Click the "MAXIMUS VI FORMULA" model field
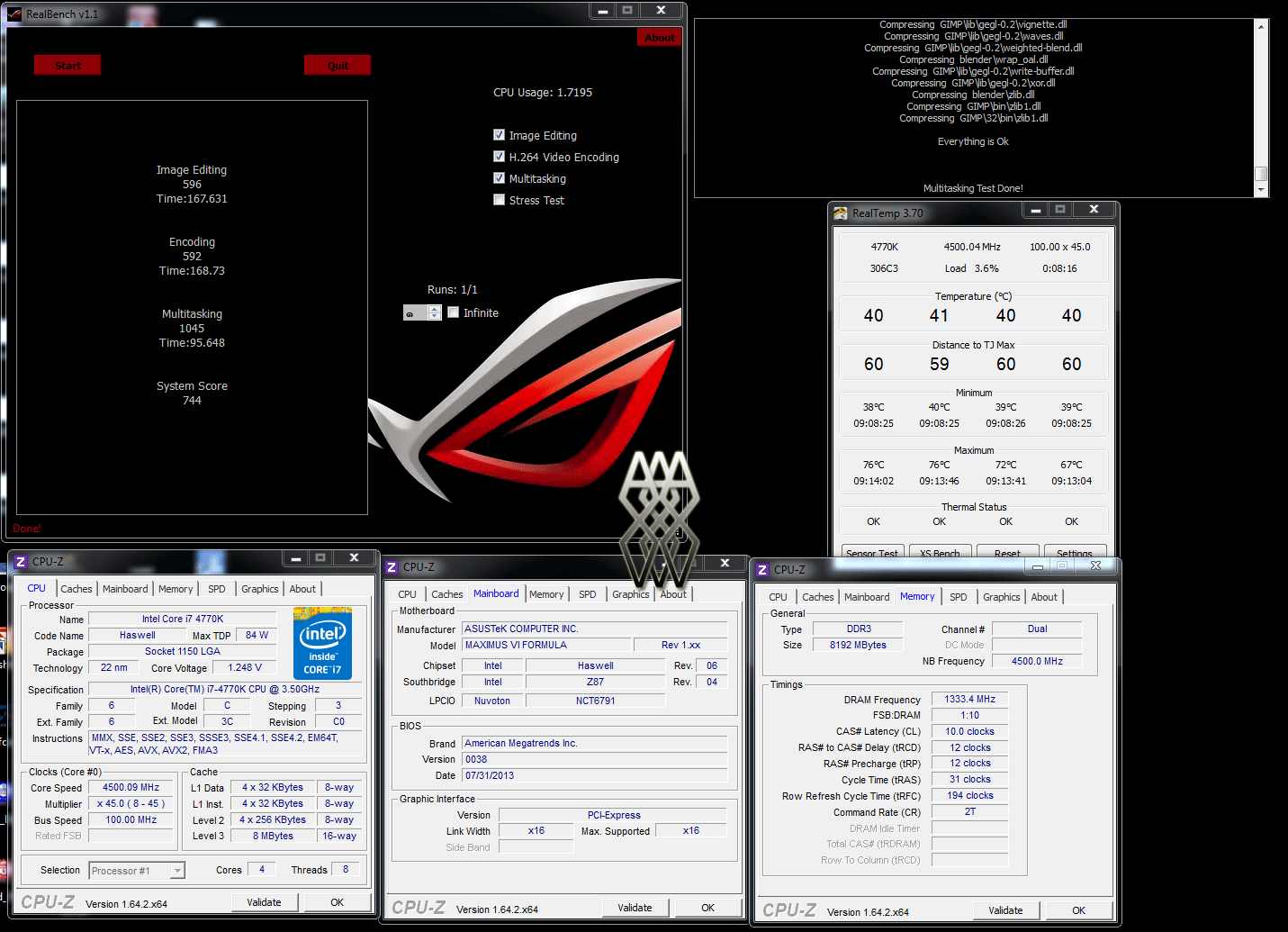 [546, 645]
